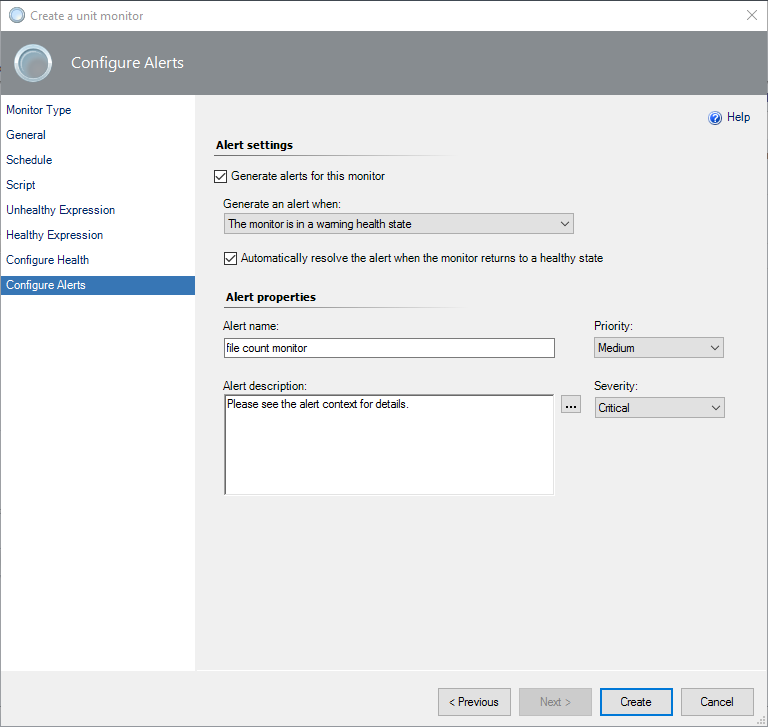Click the Previous button
Image resolution: width=768 pixels, height=727 pixels.
point(474,702)
